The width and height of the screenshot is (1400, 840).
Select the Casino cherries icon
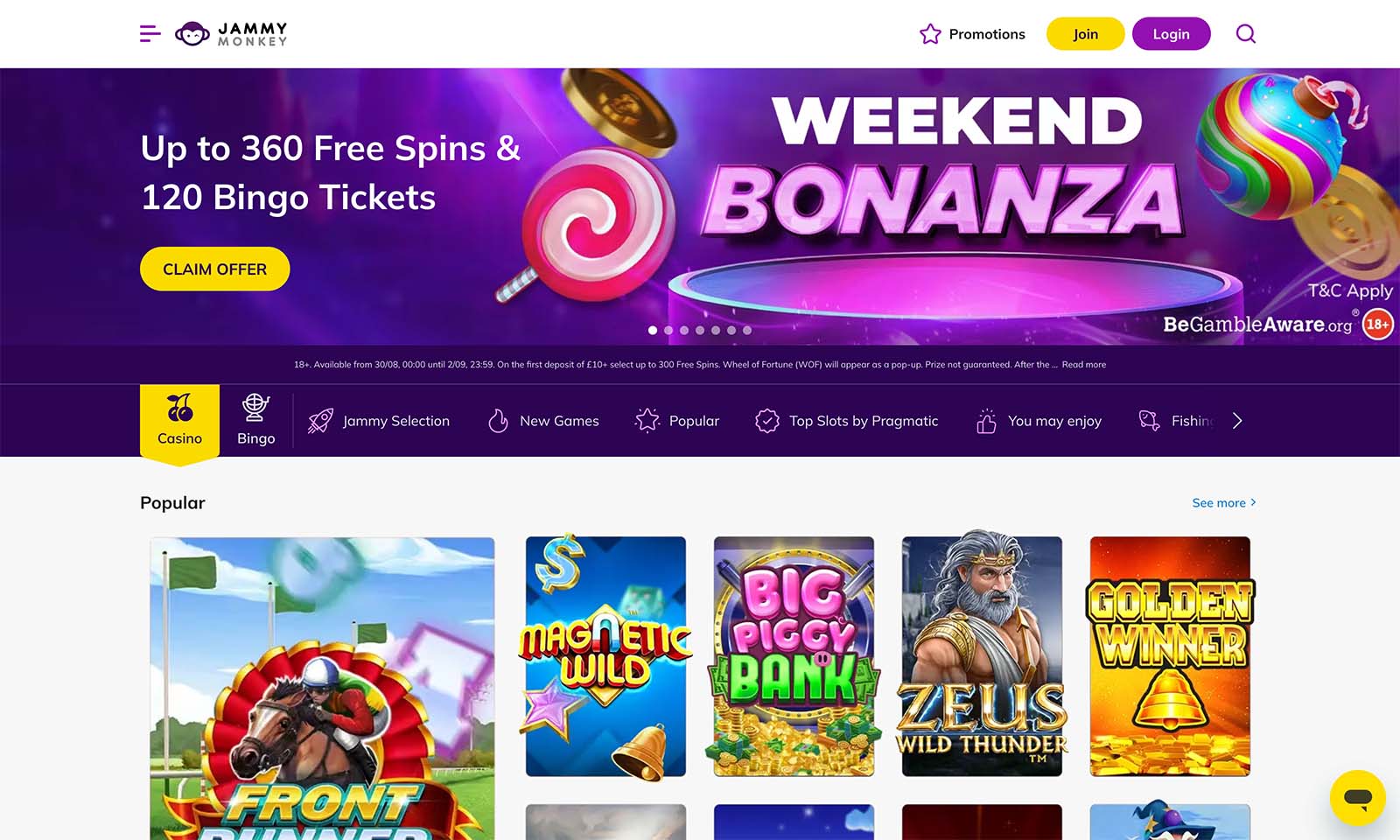point(178,405)
